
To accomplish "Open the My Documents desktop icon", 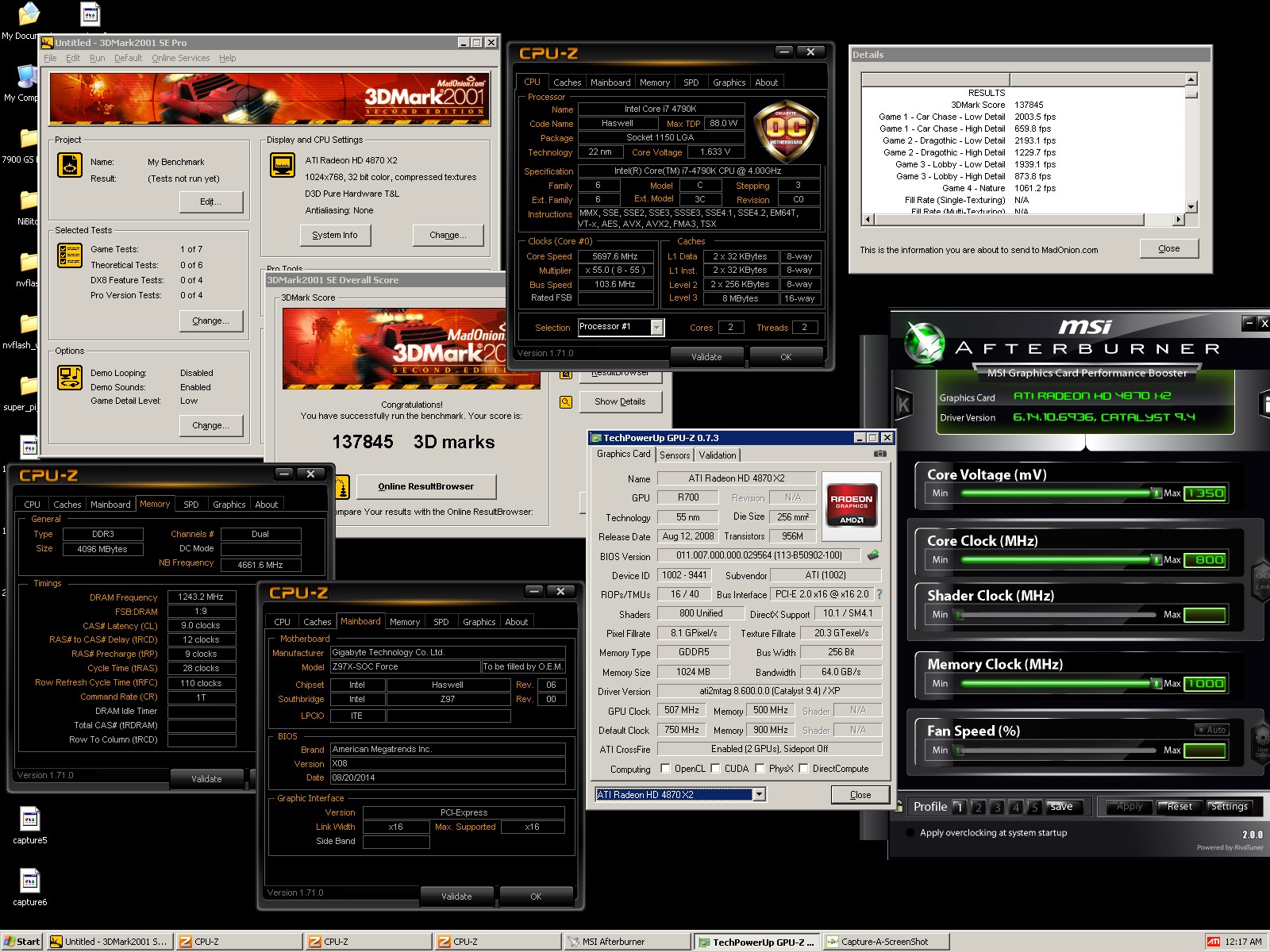I will pyautogui.click(x=28, y=14).
